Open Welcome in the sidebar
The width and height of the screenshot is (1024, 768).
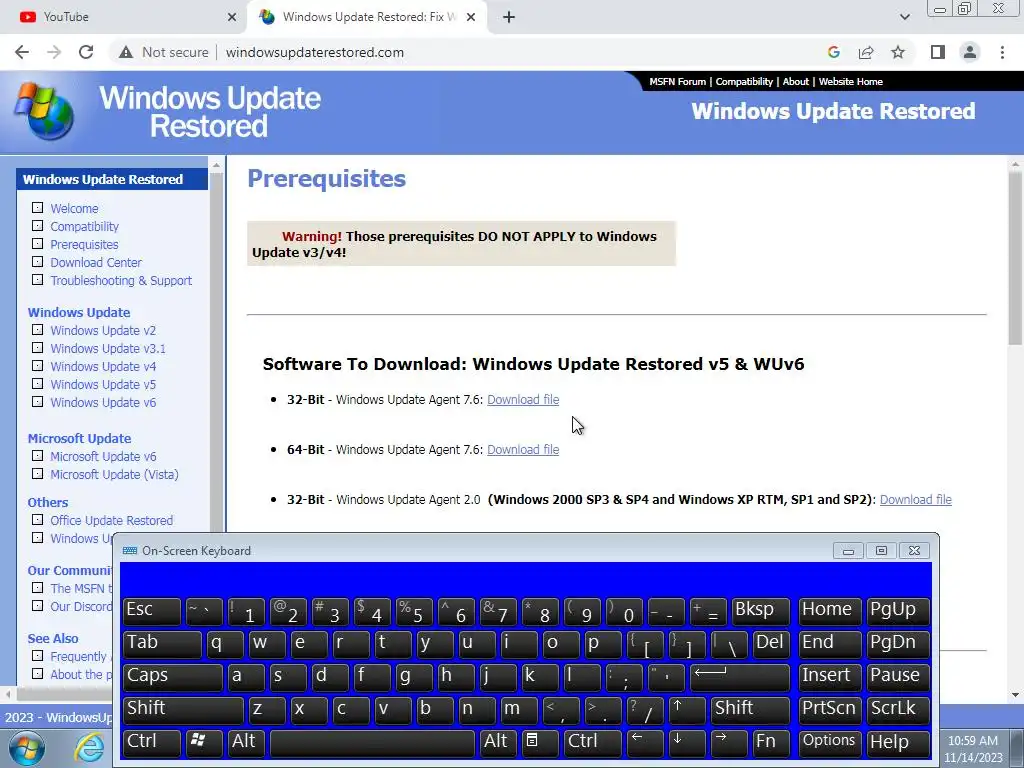click(74, 208)
